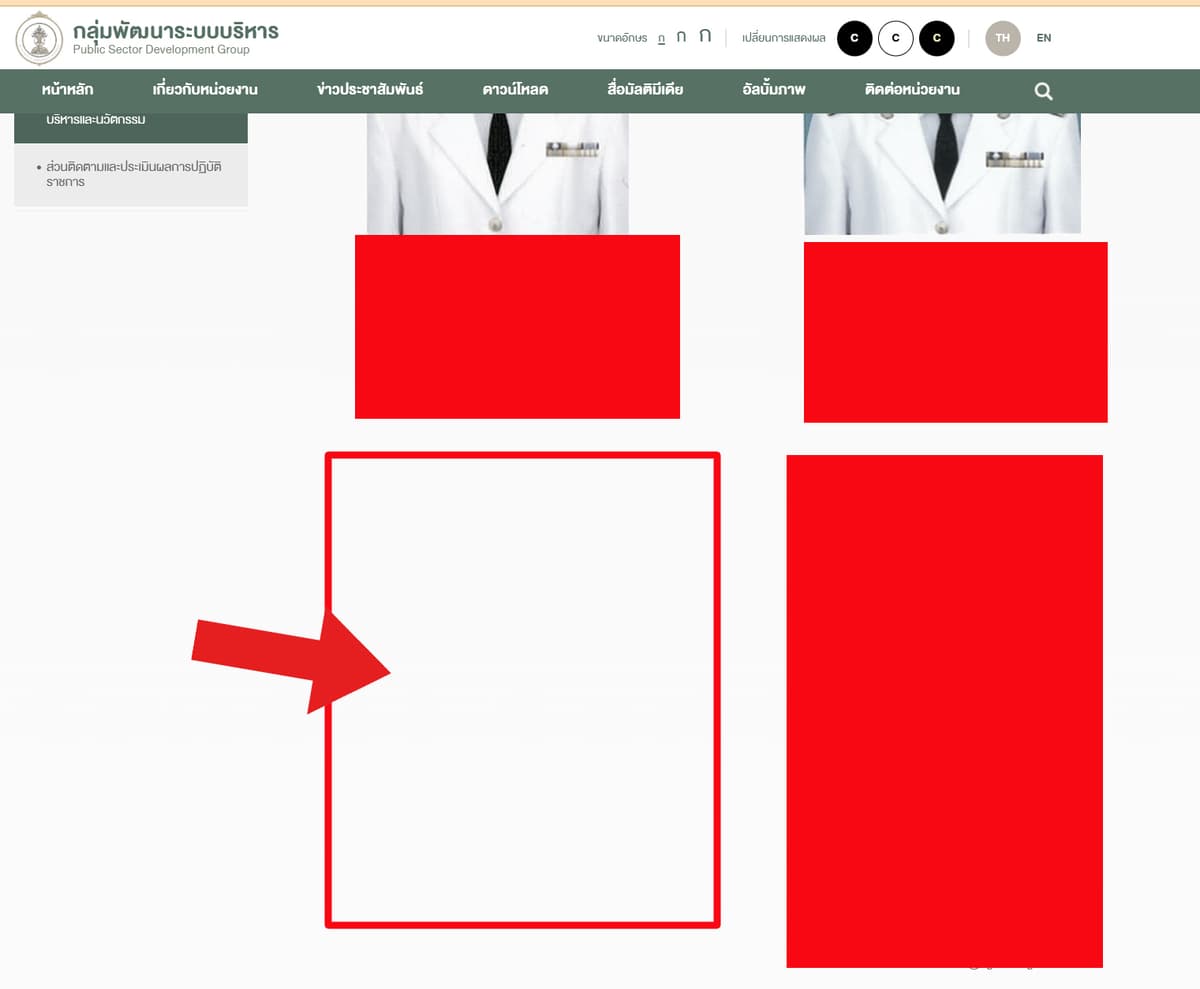Open the ติดต่อหน่วยงาน menu

(x=912, y=90)
